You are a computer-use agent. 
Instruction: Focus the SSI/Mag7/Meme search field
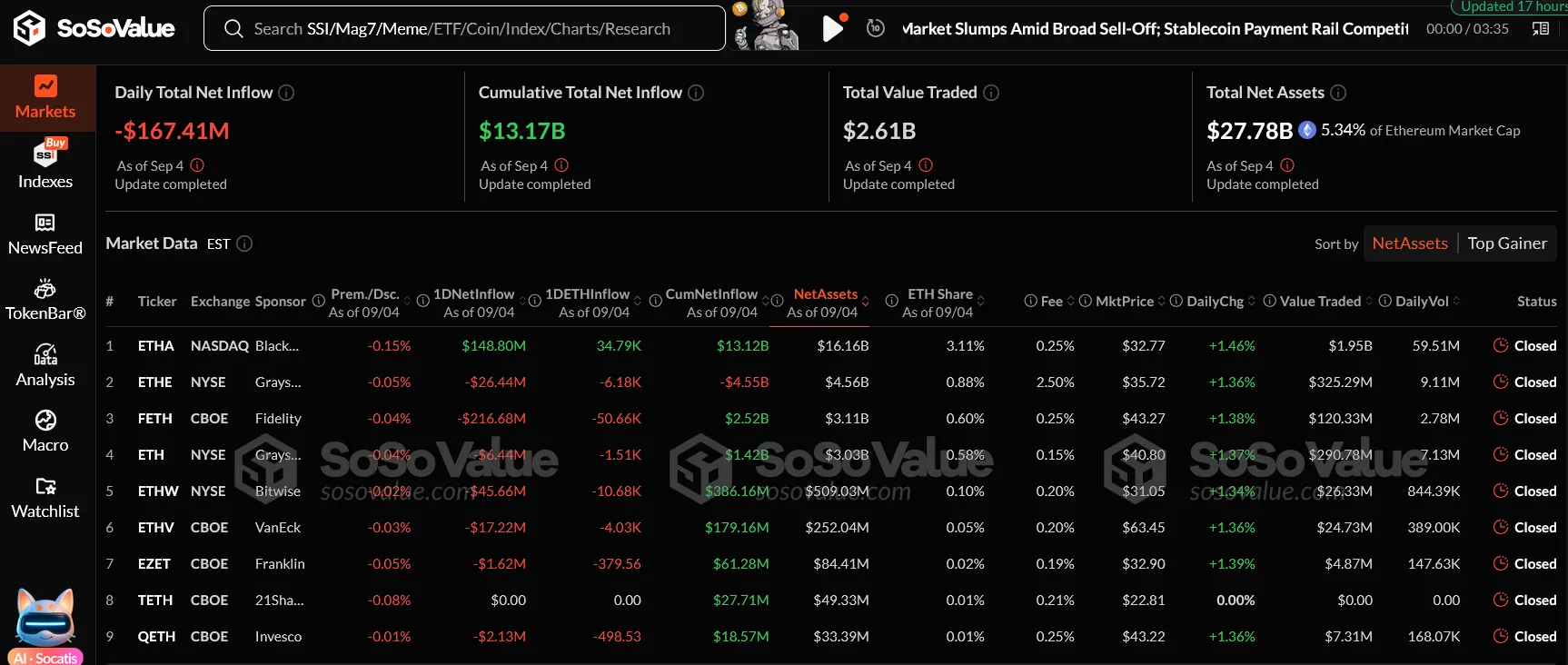click(464, 28)
